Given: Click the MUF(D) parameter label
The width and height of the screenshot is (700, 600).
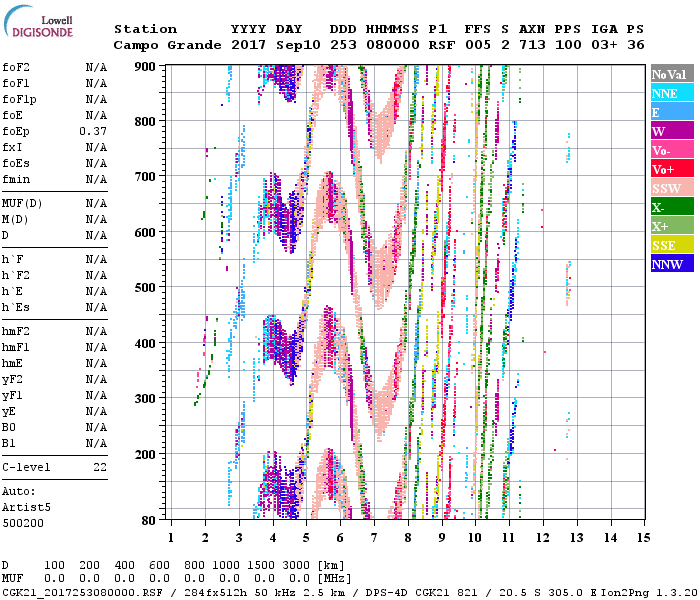Looking at the screenshot, I should pyautogui.click(x=22, y=204).
